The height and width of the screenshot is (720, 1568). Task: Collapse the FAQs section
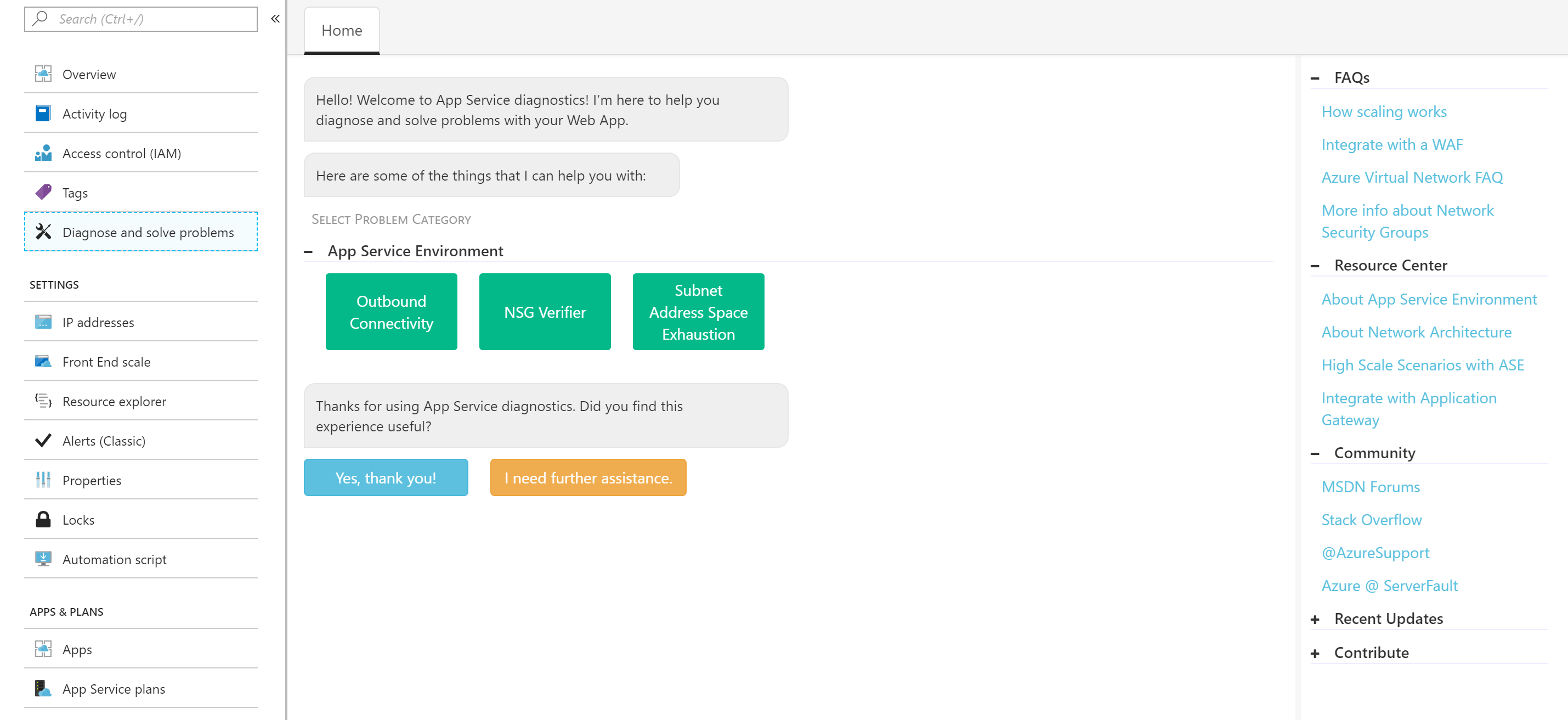tap(1315, 78)
